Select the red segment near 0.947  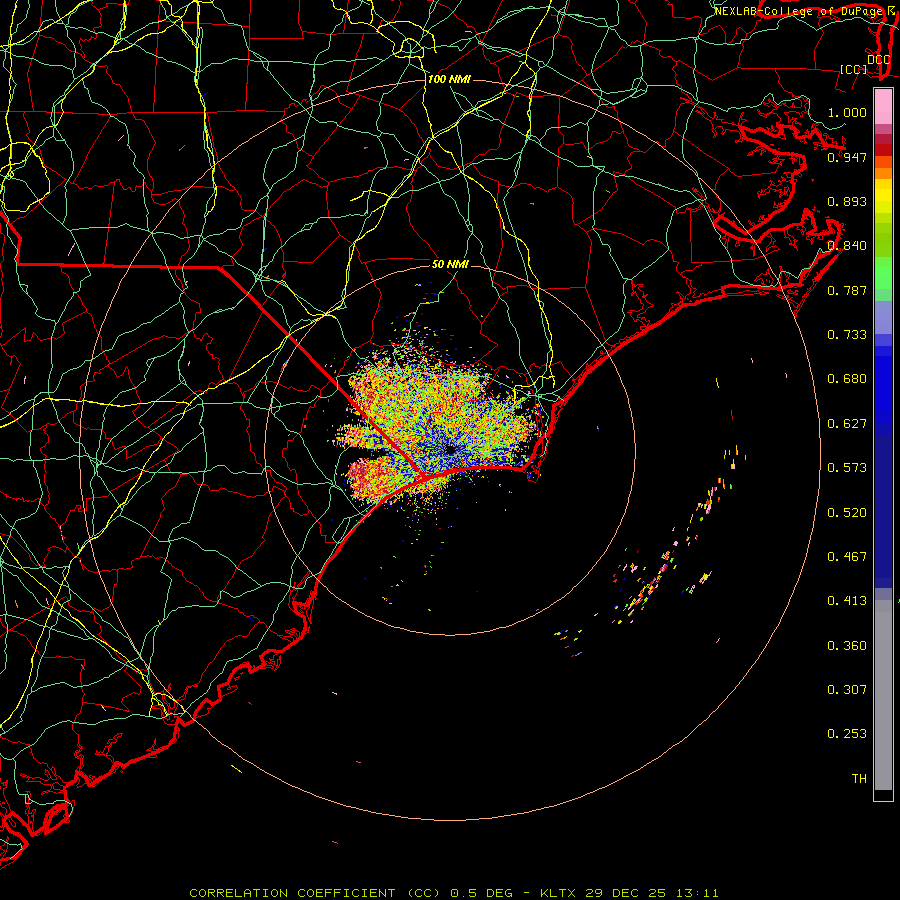click(883, 150)
